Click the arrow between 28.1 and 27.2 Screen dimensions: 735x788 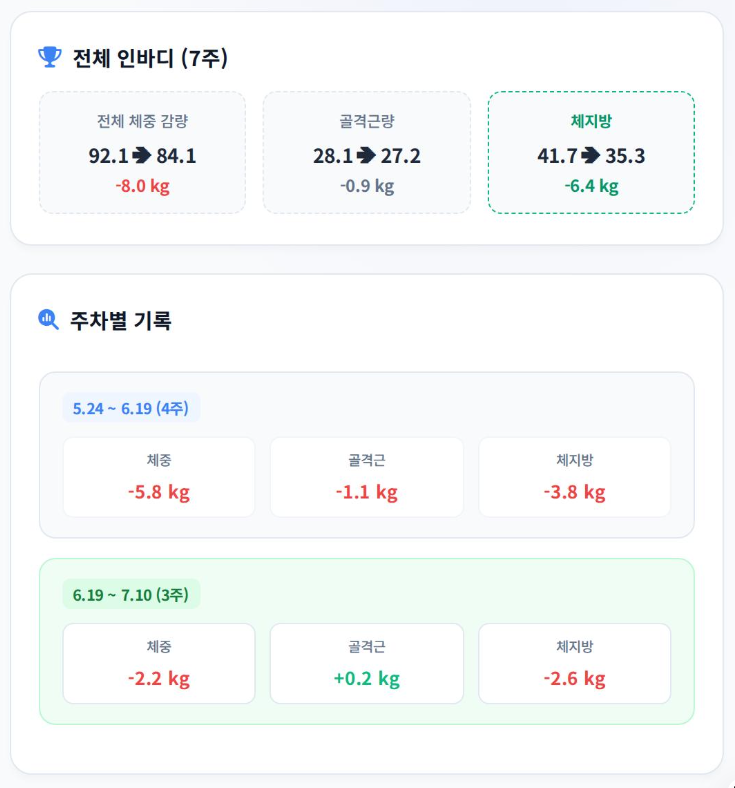366,155
